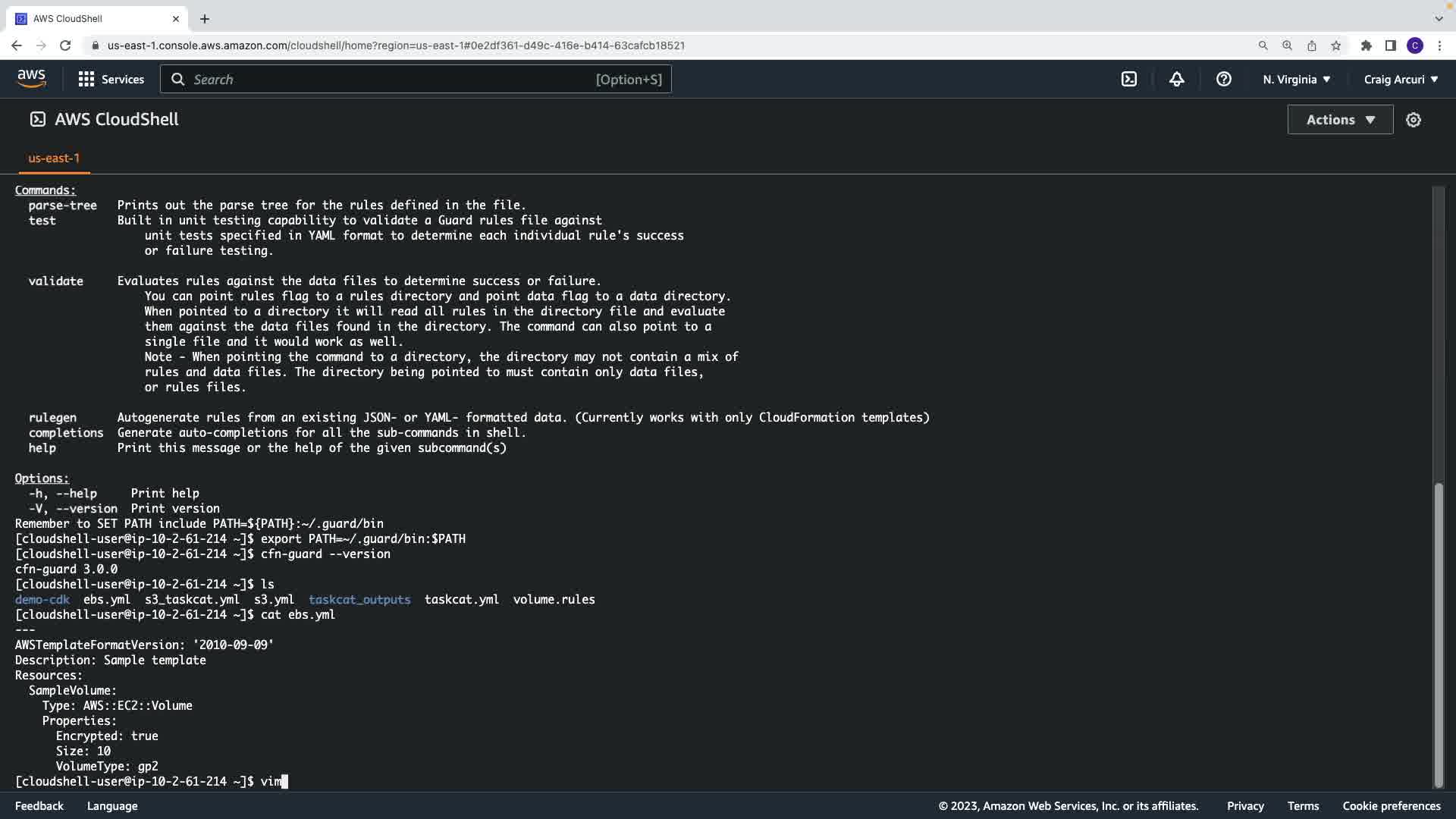Screen dimensions: 1456x819
Task: Click the AWS logo home icon
Action: click(x=31, y=79)
